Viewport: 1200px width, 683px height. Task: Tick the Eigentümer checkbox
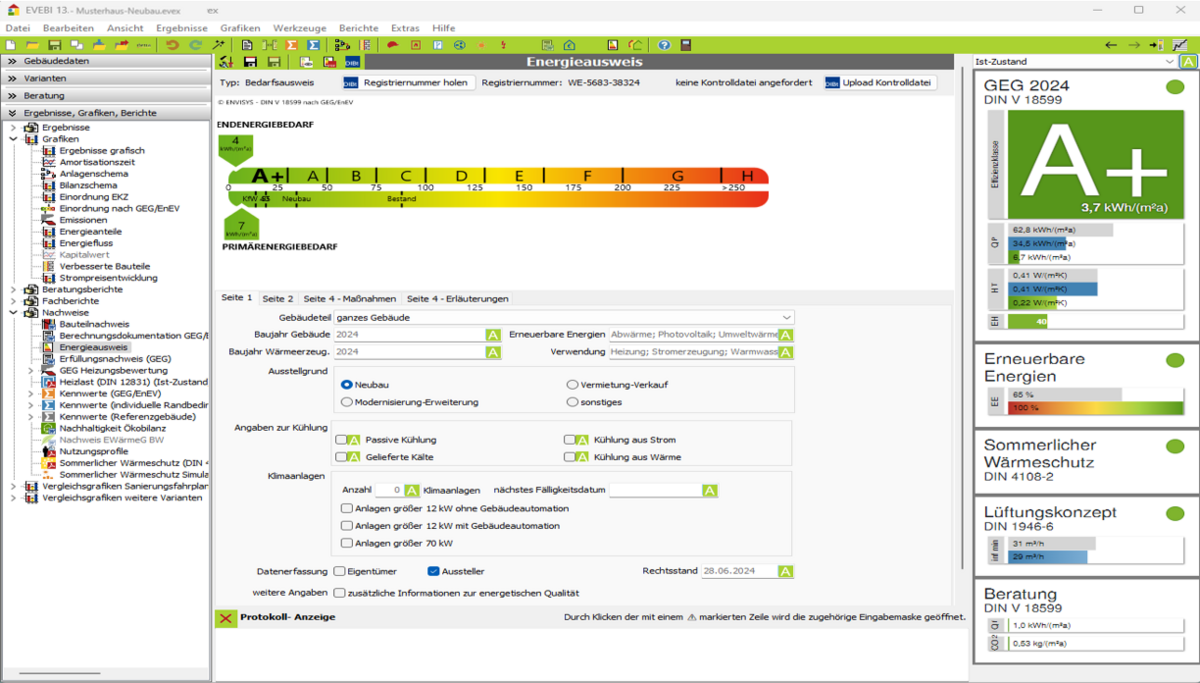[339, 571]
